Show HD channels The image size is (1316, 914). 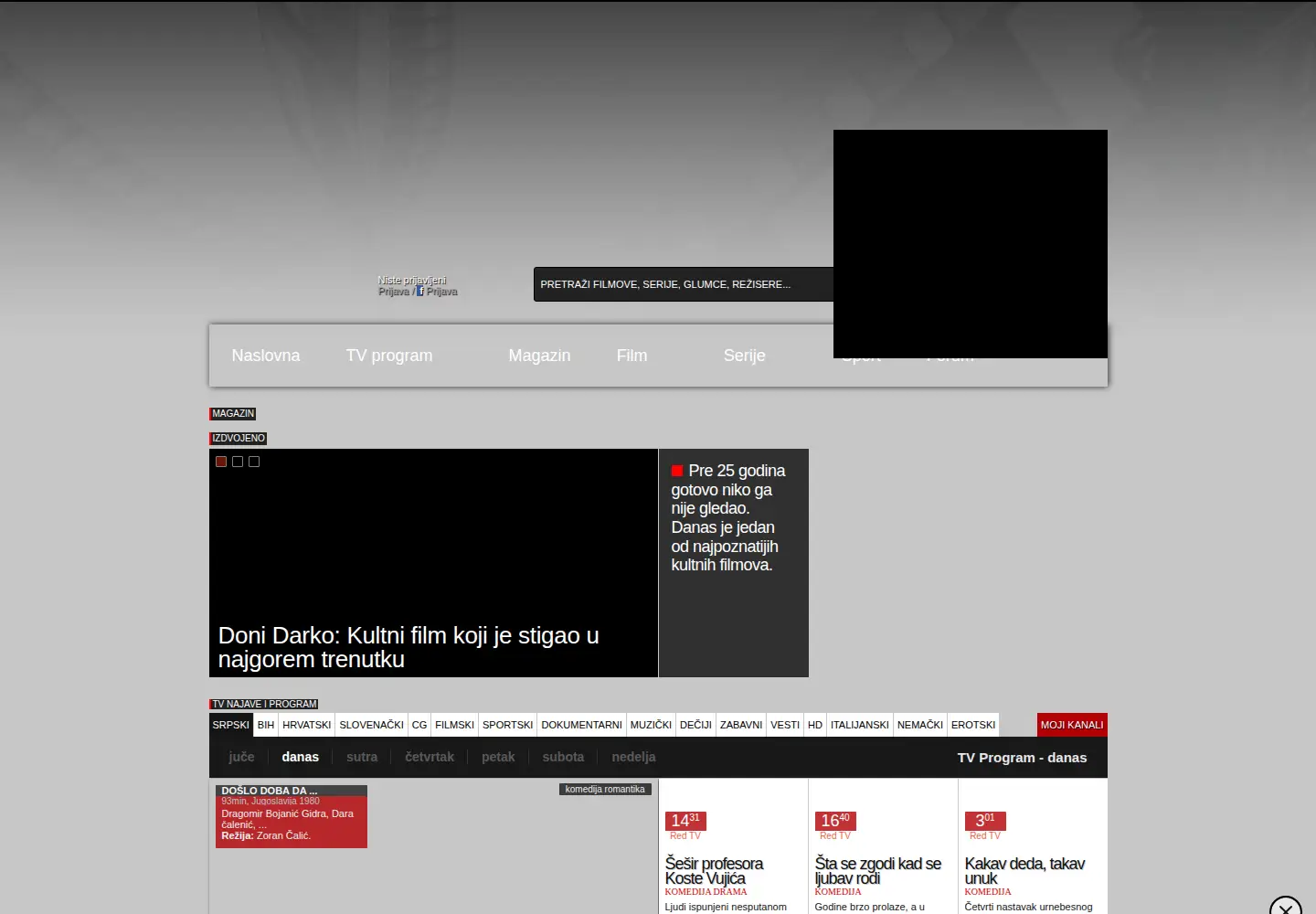coord(815,725)
